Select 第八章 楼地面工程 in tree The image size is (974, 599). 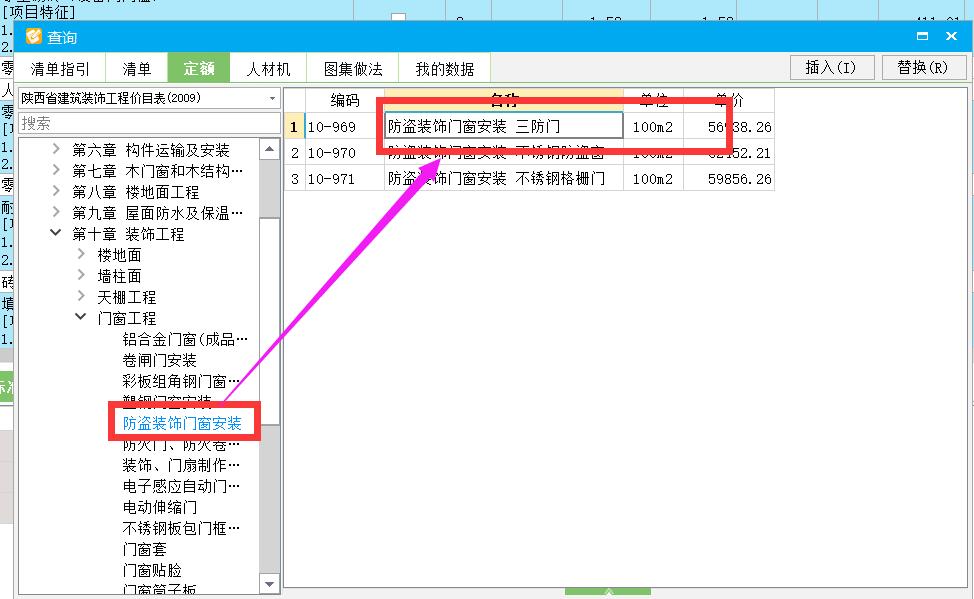pyautogui.click(x=135, y=192)
